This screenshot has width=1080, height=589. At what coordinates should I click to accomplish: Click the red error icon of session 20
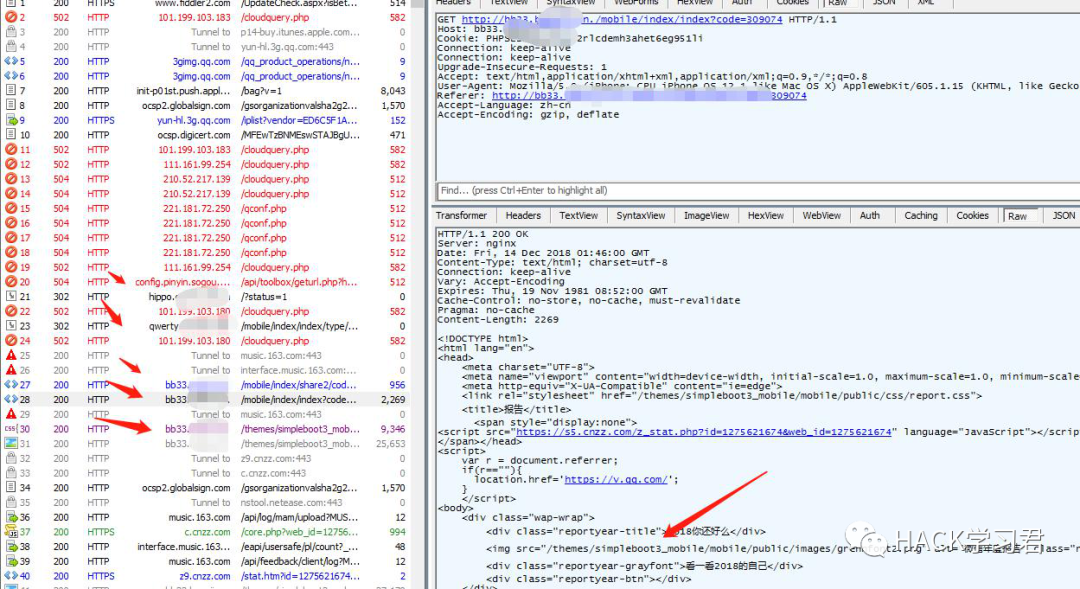click(x=11, y=282)
